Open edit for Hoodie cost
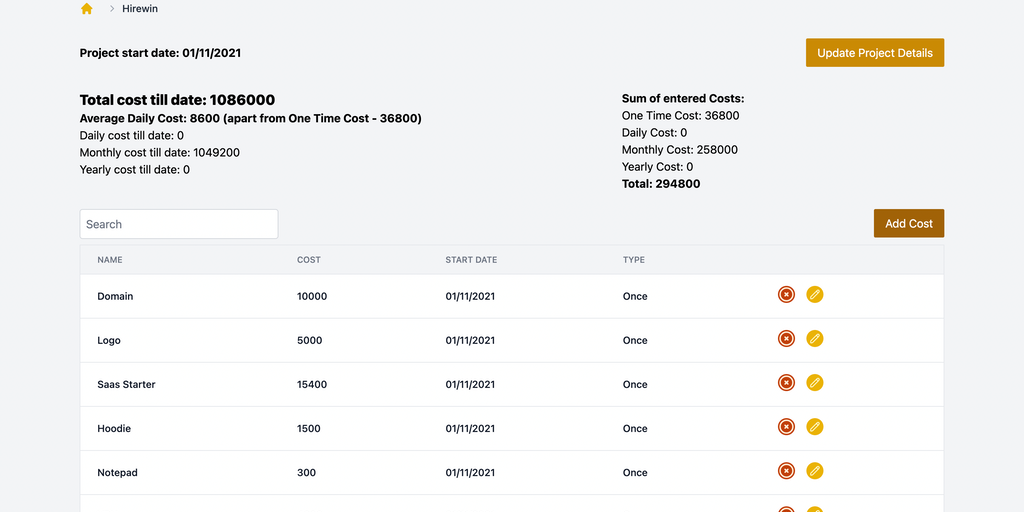The width and height of the screenshot is (1024, 512). click(x=815, y=427)
